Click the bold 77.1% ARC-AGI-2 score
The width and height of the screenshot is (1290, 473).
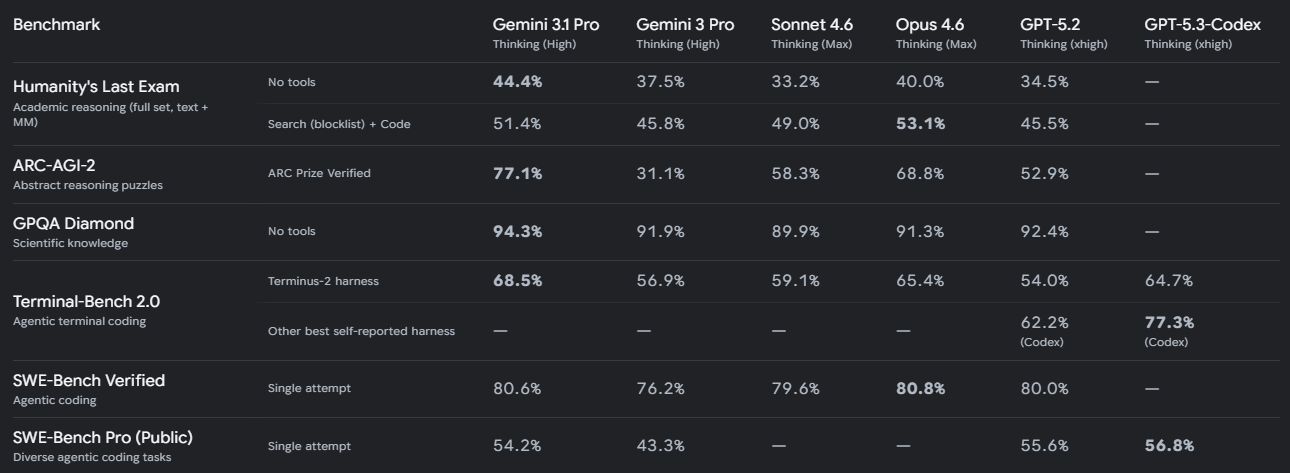point(517,174)
